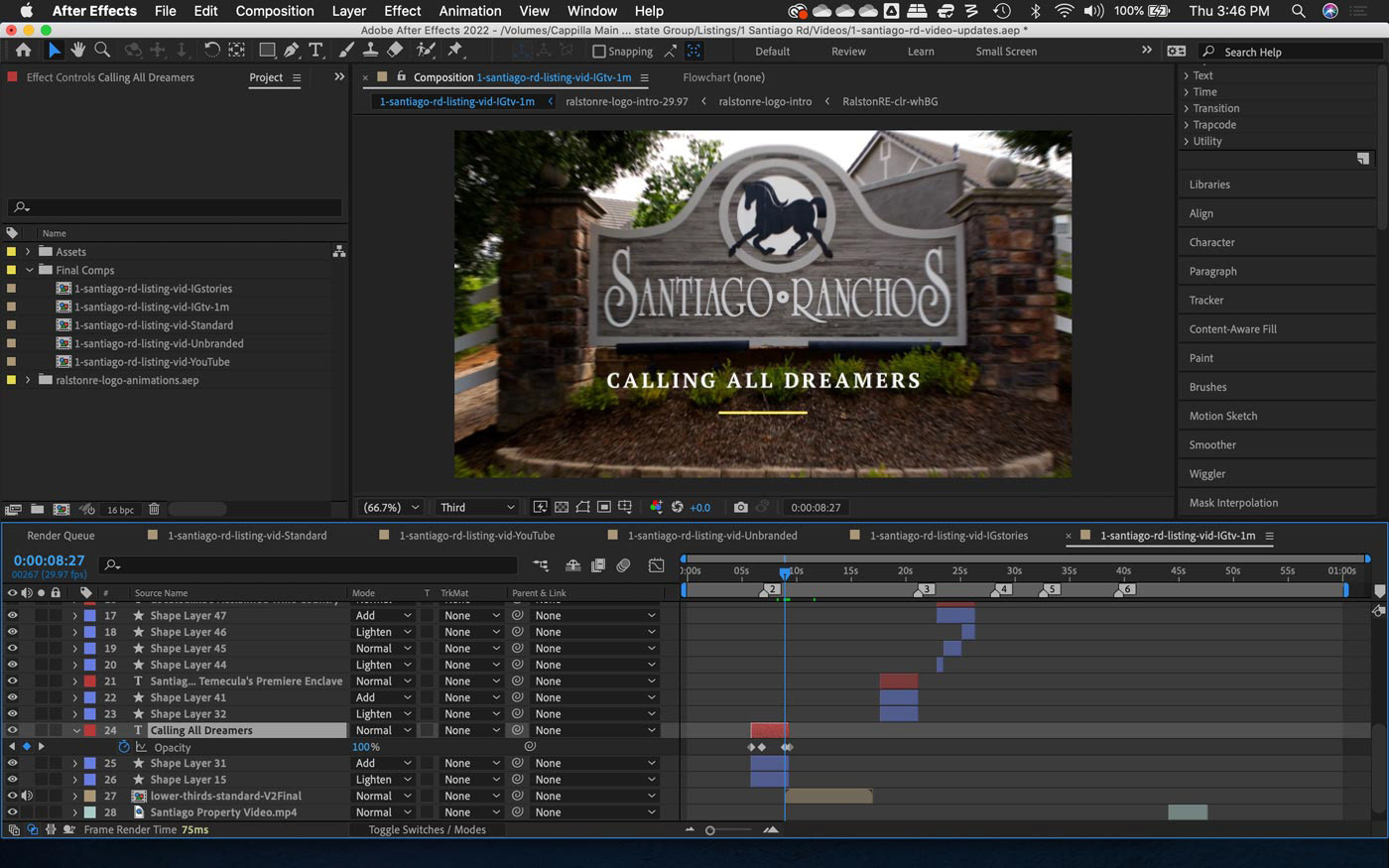Screen dimensions: 1389x868
Task: Open the Show Channel color management icon
Action: click(656, 507)
